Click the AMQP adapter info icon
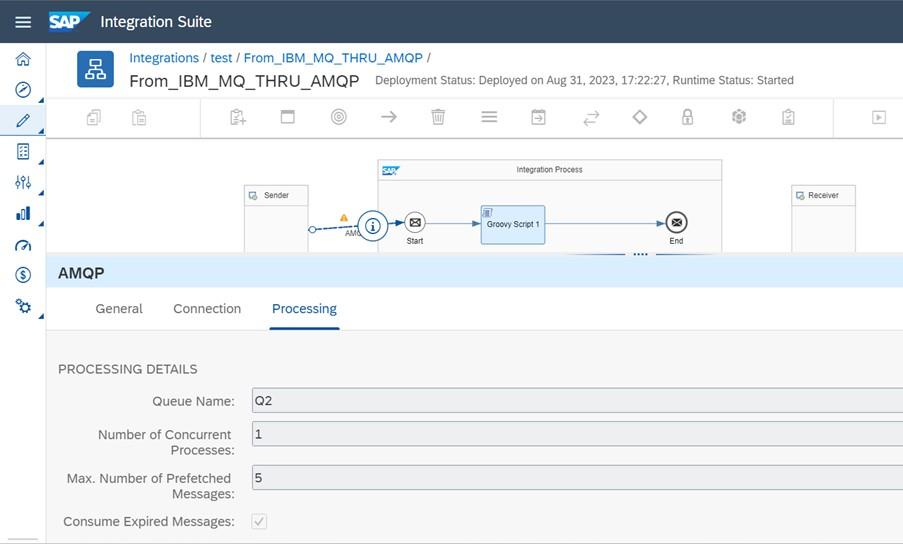 (x=373, y=226)
